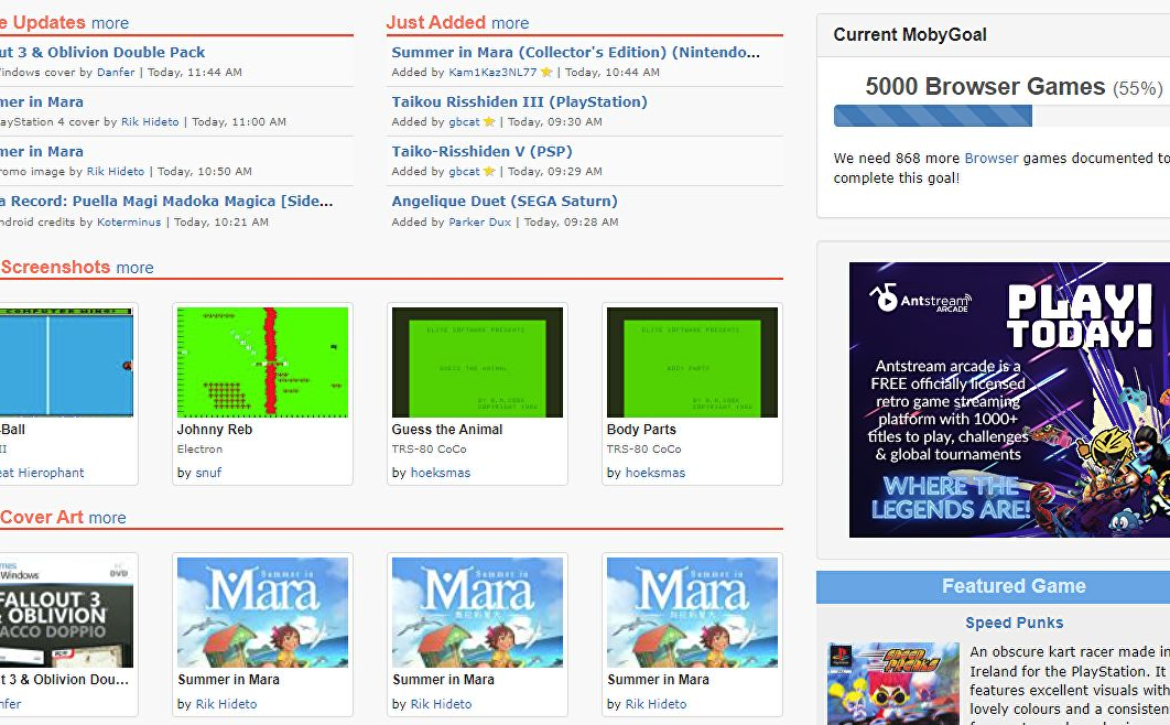Open Angelique Duet (SEGA Saturn) entry

(504, 201)
